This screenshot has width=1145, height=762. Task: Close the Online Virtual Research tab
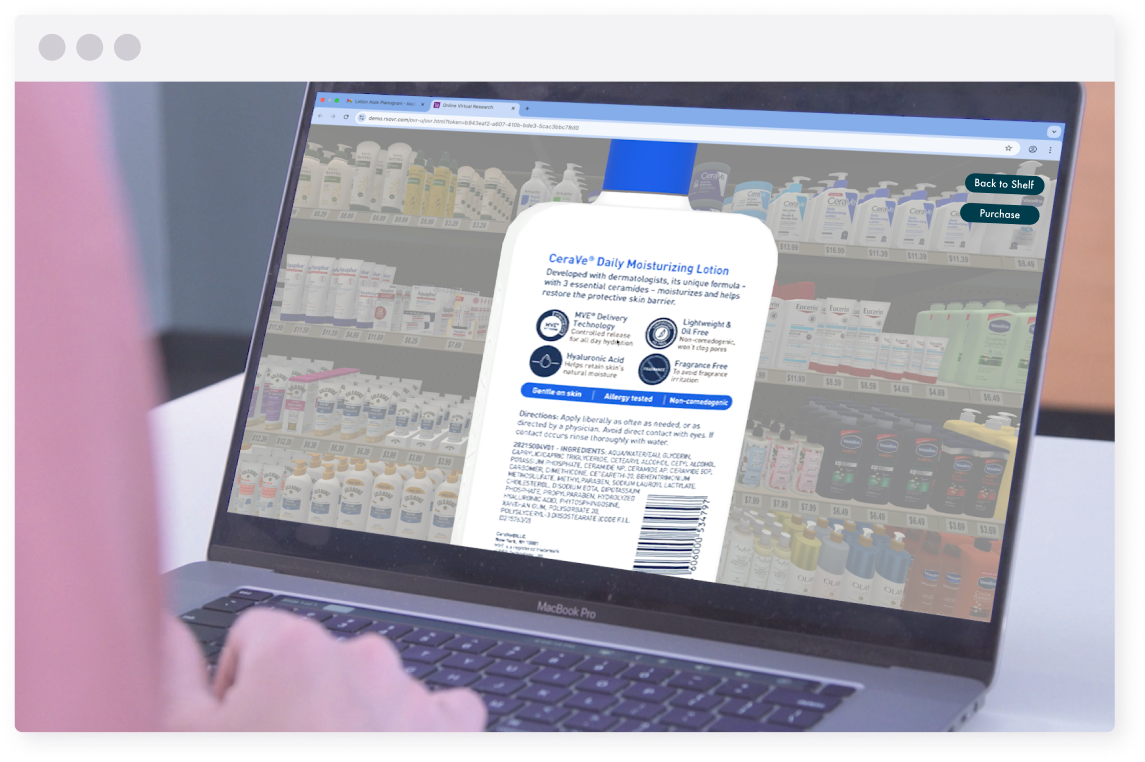click(x=513, y=107)
